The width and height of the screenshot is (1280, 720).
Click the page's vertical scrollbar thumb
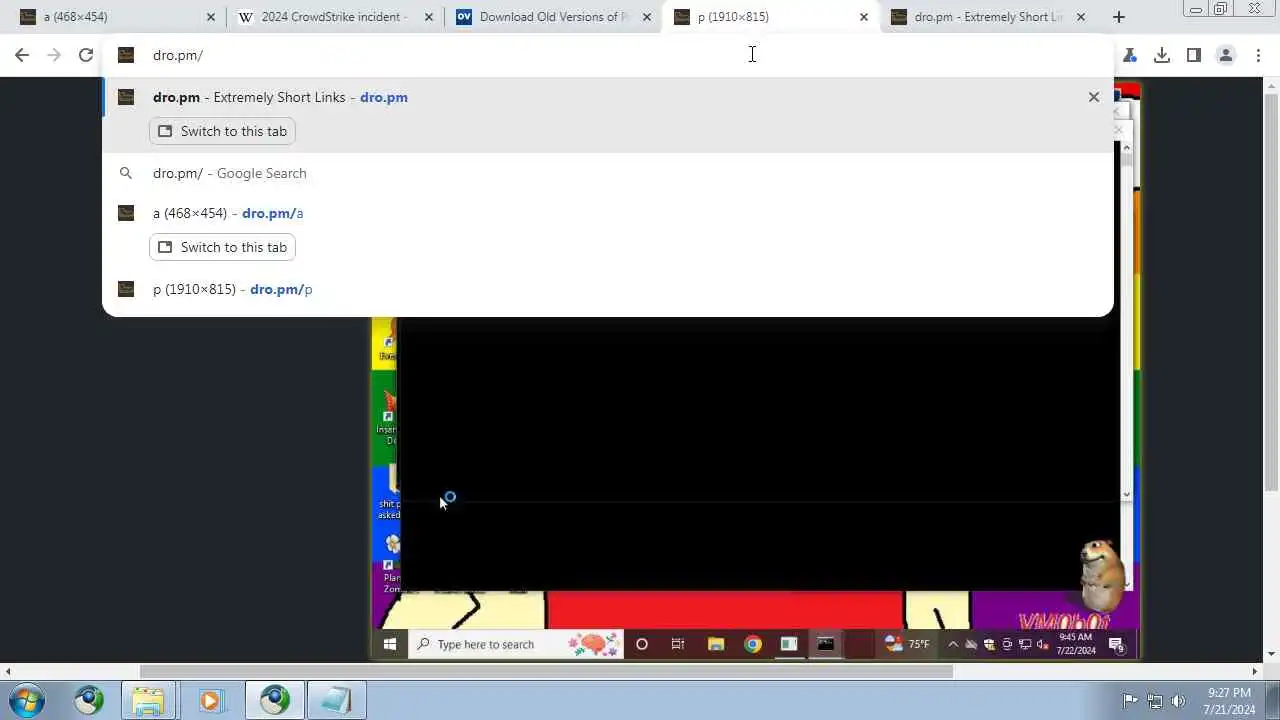(x=1272, y=293)
